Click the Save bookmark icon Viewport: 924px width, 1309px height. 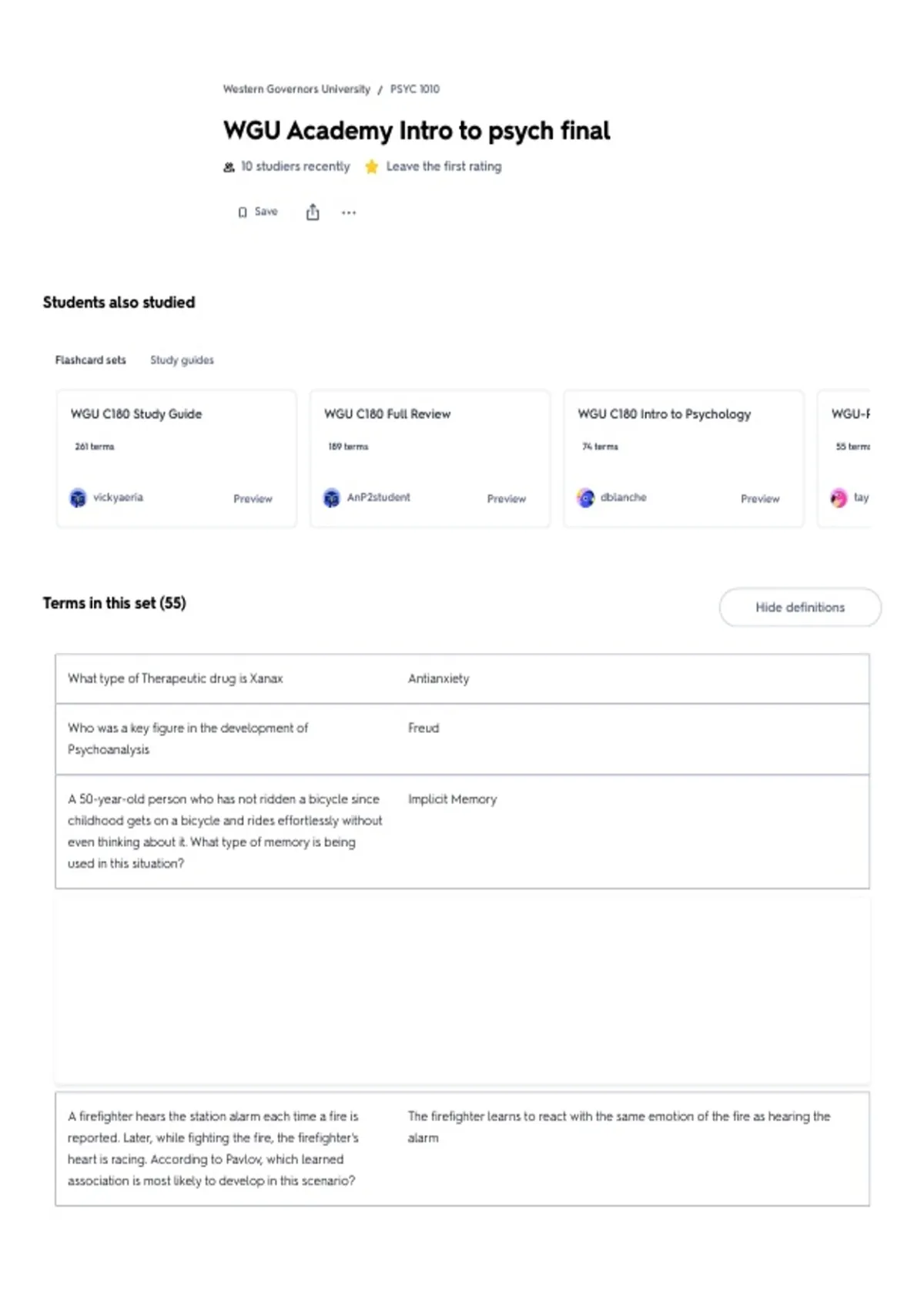pos(243,213)
